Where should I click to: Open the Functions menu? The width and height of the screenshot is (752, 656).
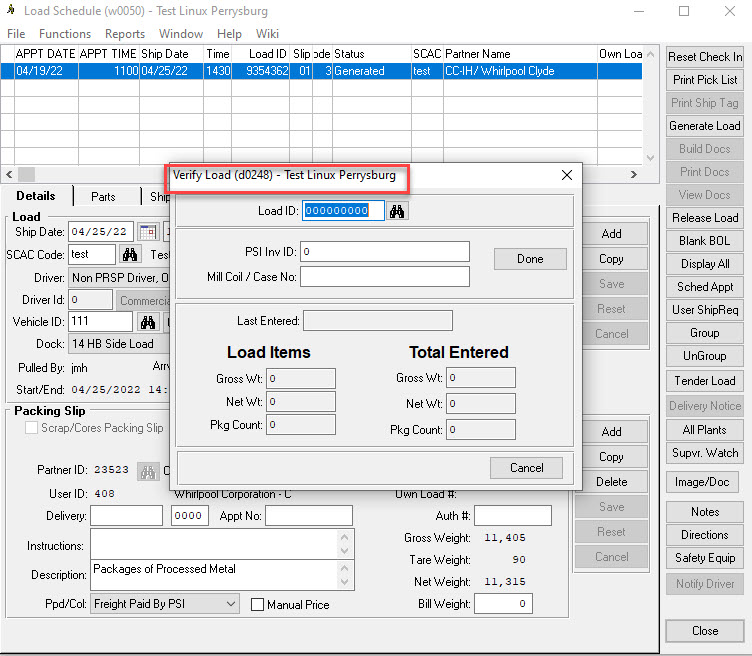65,34
